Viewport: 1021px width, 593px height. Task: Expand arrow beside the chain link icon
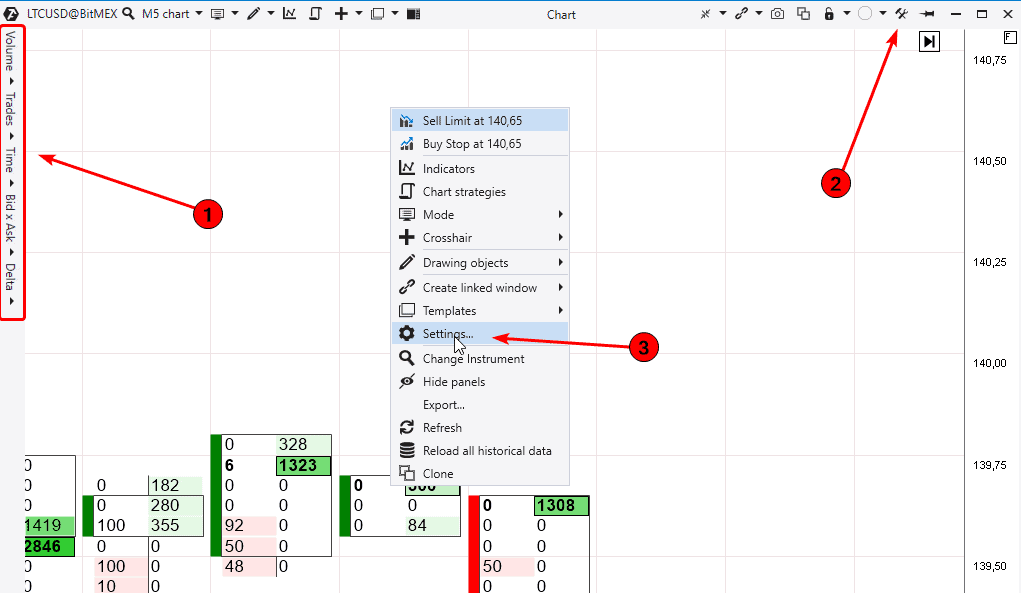[759, 14]
